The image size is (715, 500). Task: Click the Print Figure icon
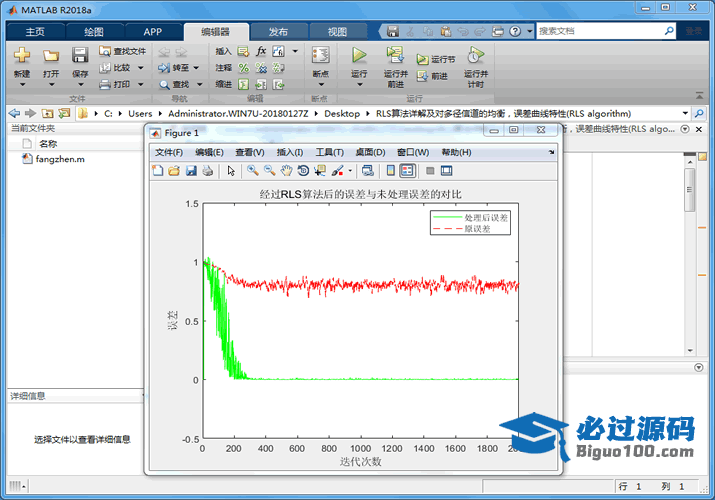[208, 171]
